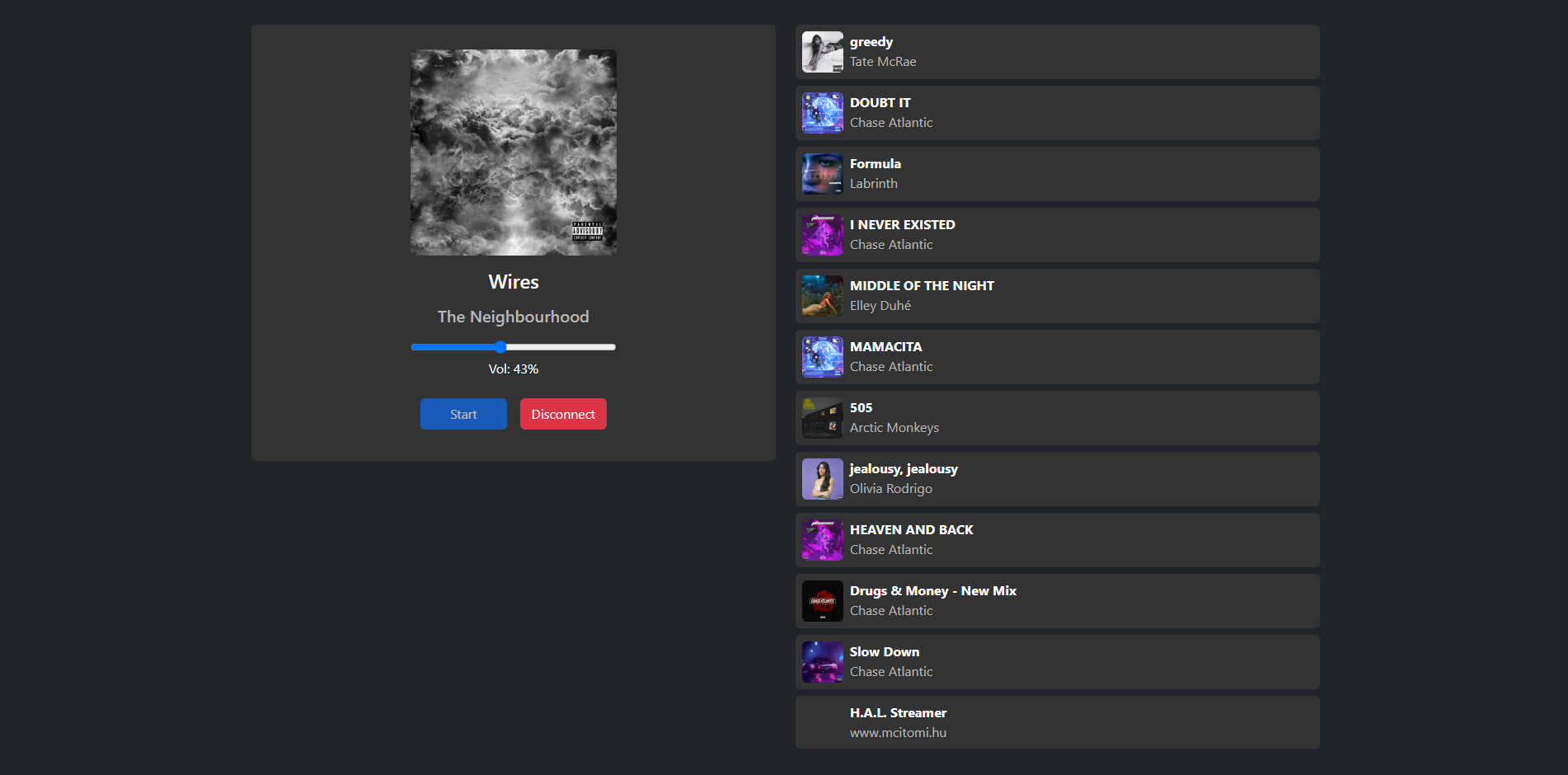The height and width of the screenshot is (775, 1568).
Task: Select the greedy track by Tate McRae
Action: click(1057, 52)
